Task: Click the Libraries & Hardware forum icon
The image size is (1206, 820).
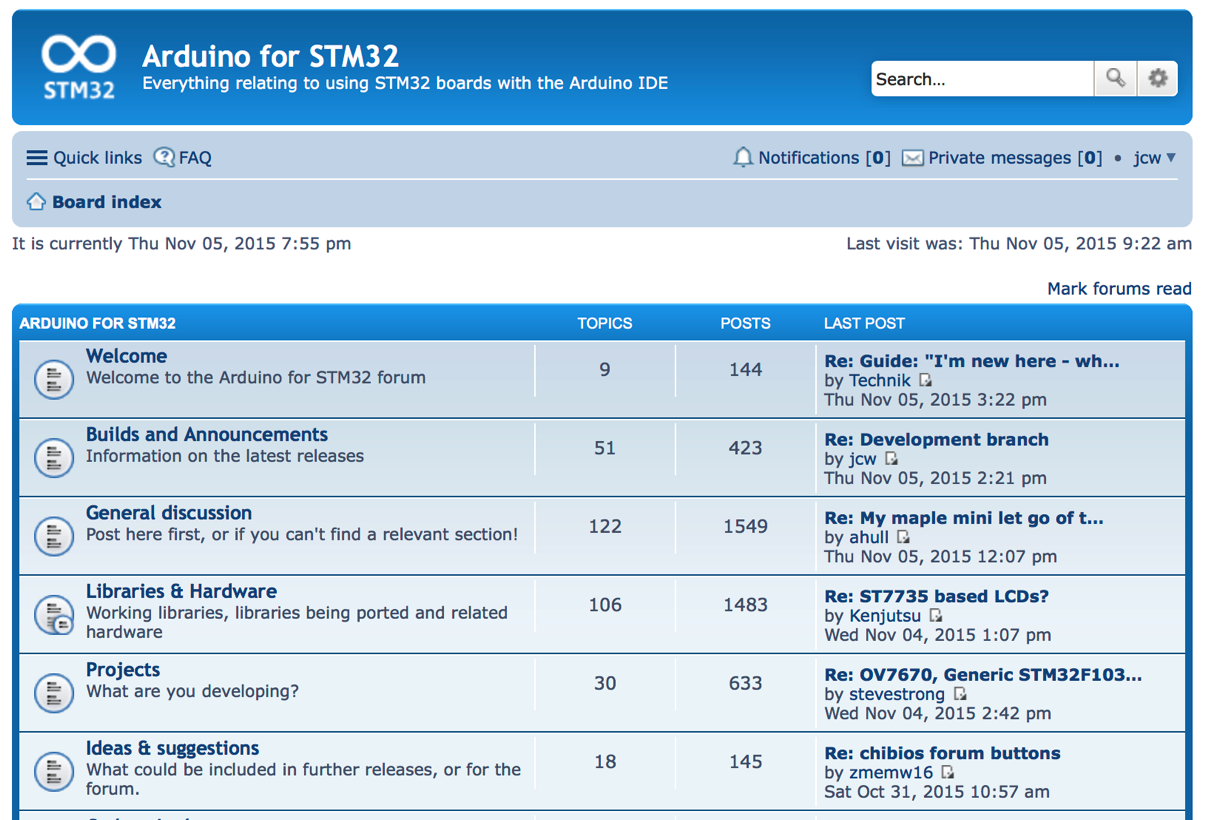Action: pos(54,614)
